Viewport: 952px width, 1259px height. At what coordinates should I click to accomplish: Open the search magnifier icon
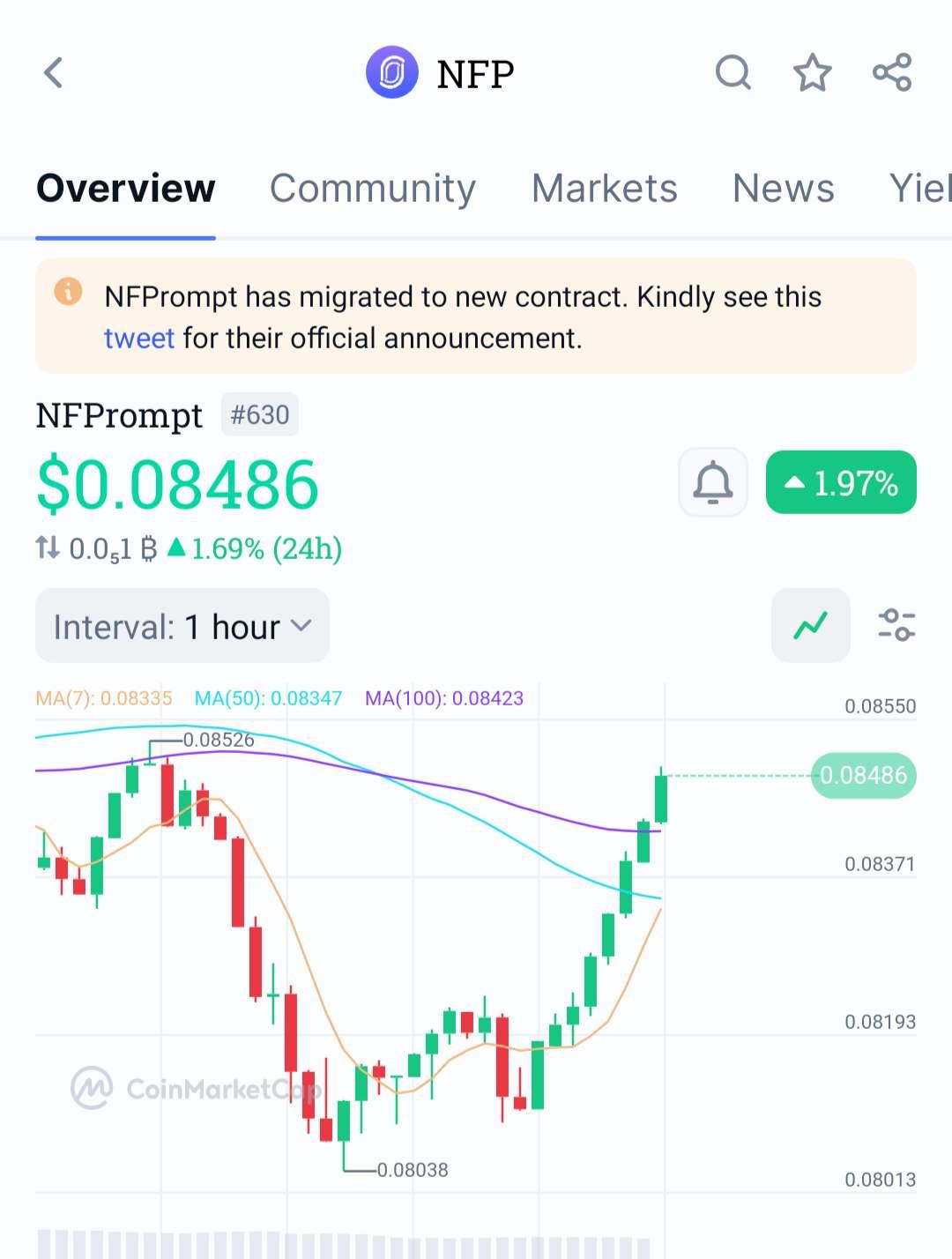pos(733,73)
